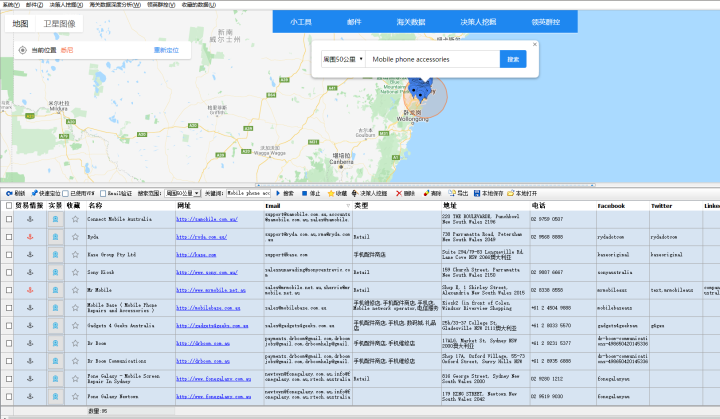Click the red anchor icon in the Mr Mobile row
This screenshot has width=720, height=419.
point(30,290)
